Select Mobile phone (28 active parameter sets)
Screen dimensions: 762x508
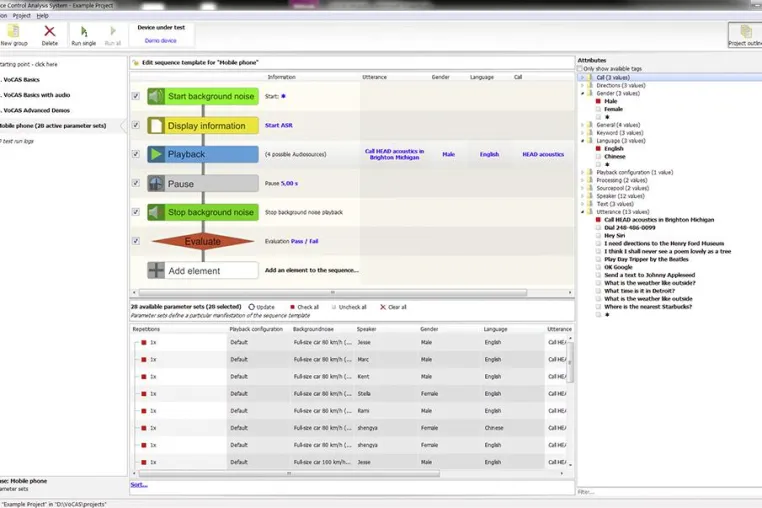[52, 125]
